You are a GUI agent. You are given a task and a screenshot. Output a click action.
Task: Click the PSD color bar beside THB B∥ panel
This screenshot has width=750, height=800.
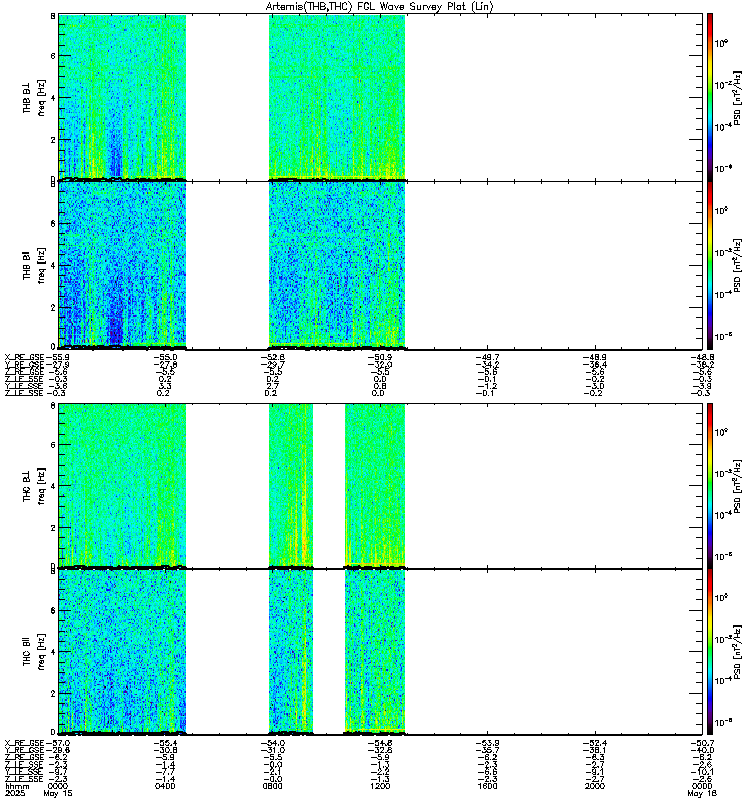click(x=710, y=265)
